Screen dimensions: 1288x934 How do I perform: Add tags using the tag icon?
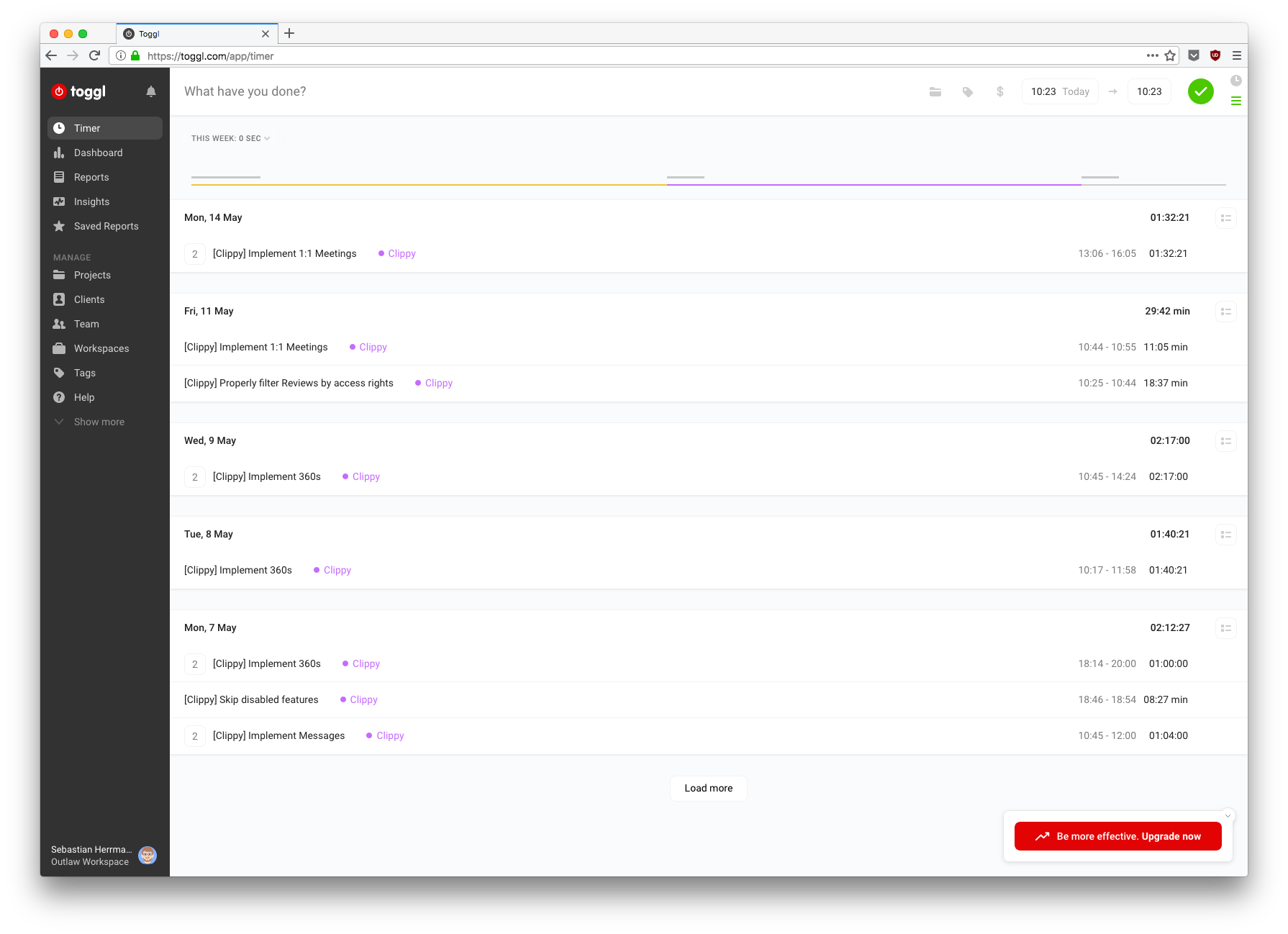point(968,91)
